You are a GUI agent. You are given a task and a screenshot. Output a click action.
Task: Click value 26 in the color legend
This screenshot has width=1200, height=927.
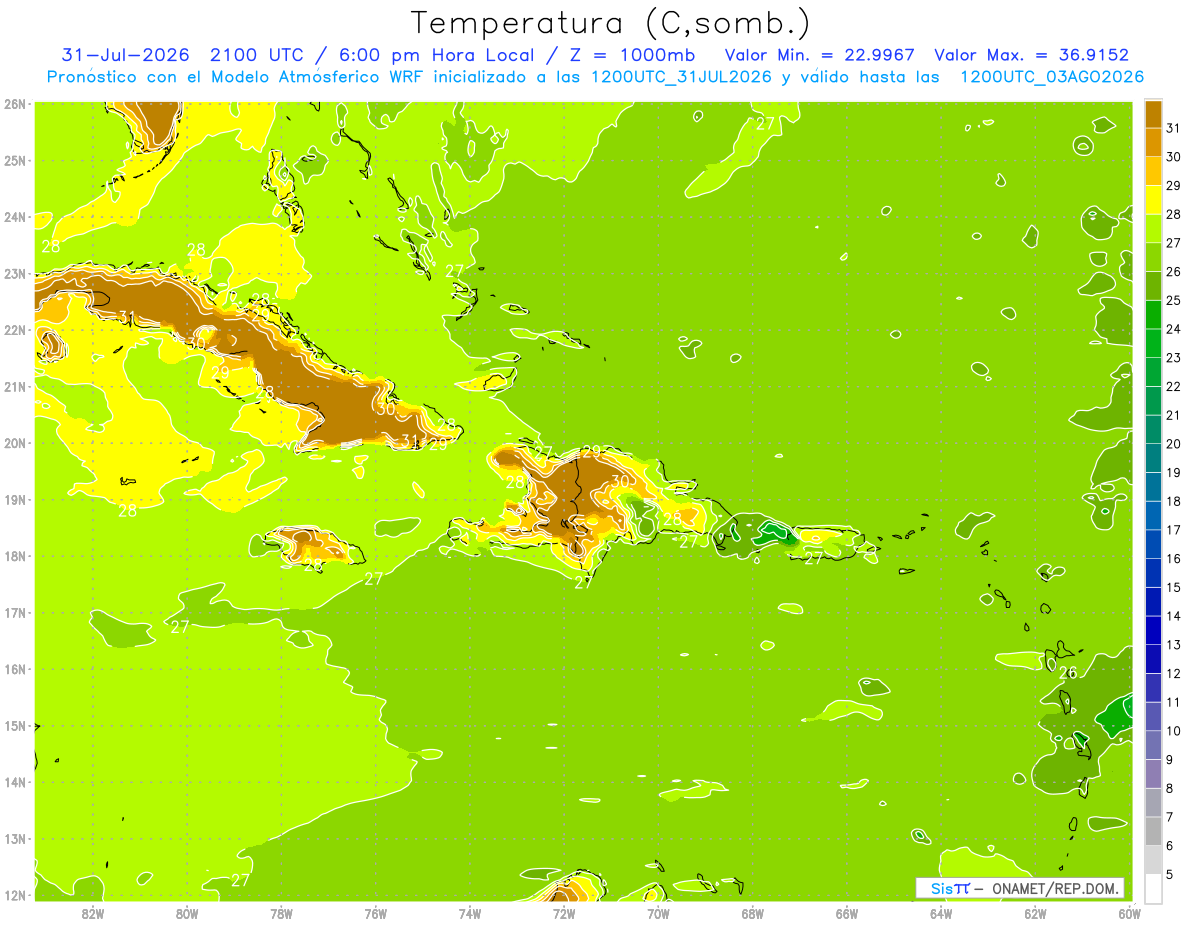[1174, 271]
